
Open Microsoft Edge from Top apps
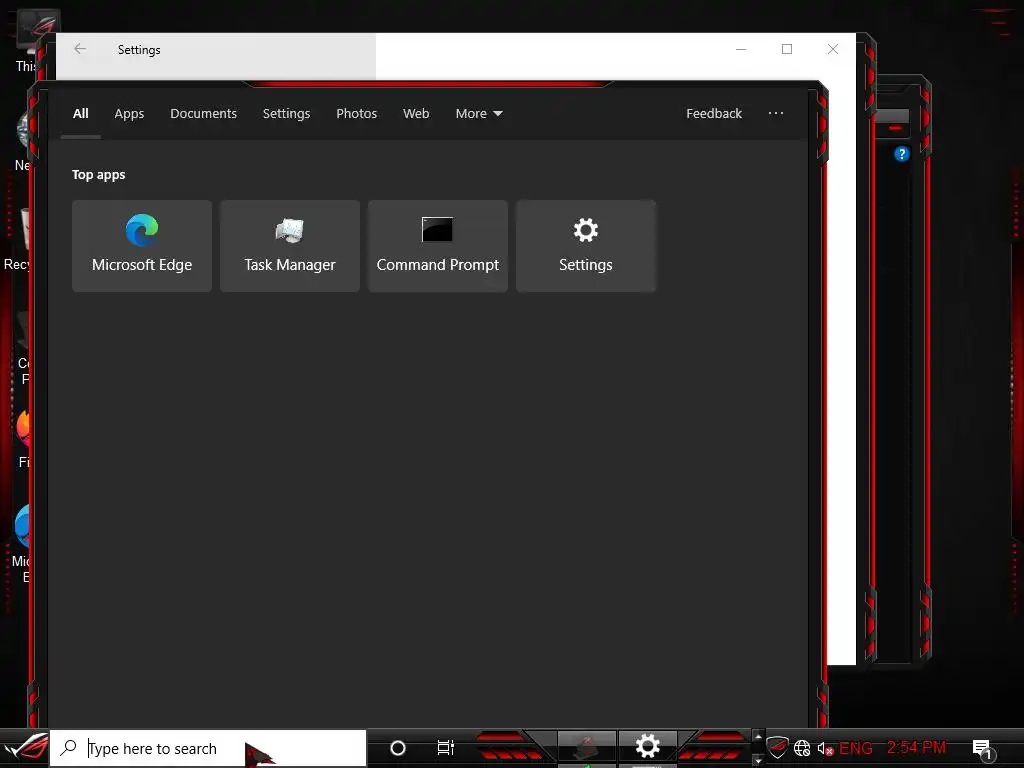[x=142, y=246]
